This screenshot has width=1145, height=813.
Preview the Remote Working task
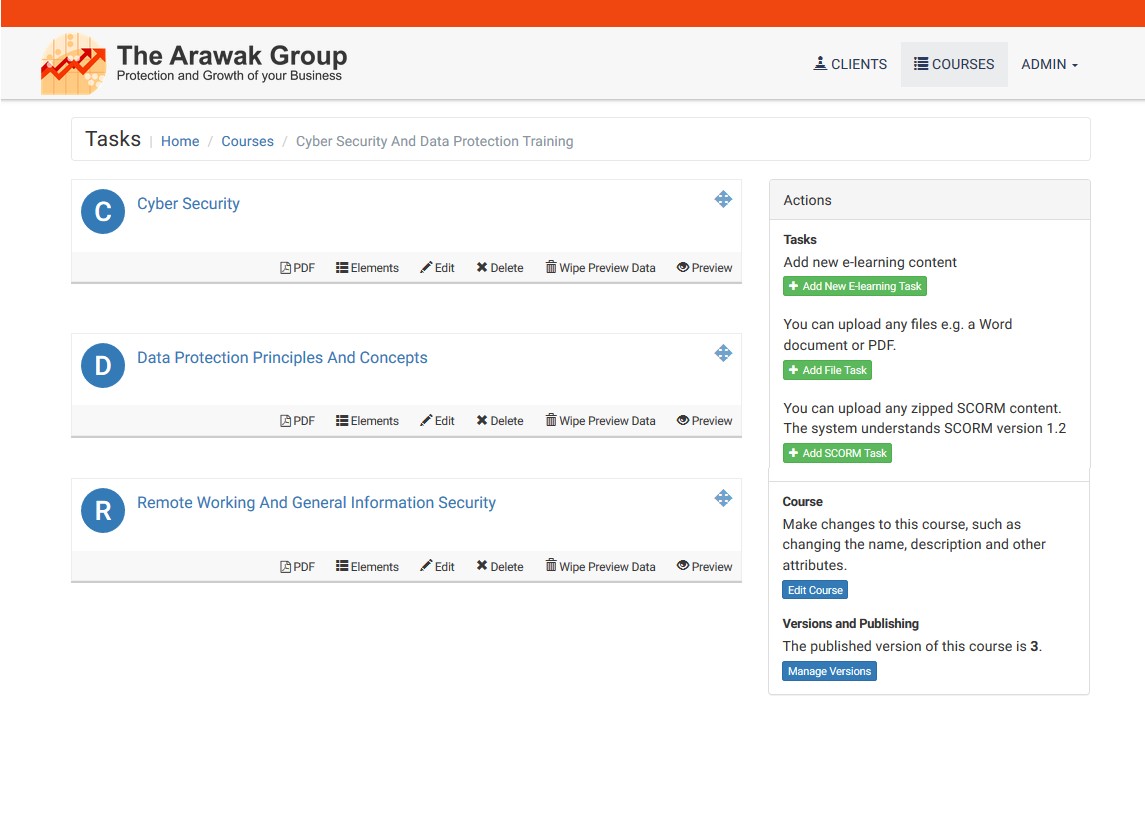coord(705,567)
